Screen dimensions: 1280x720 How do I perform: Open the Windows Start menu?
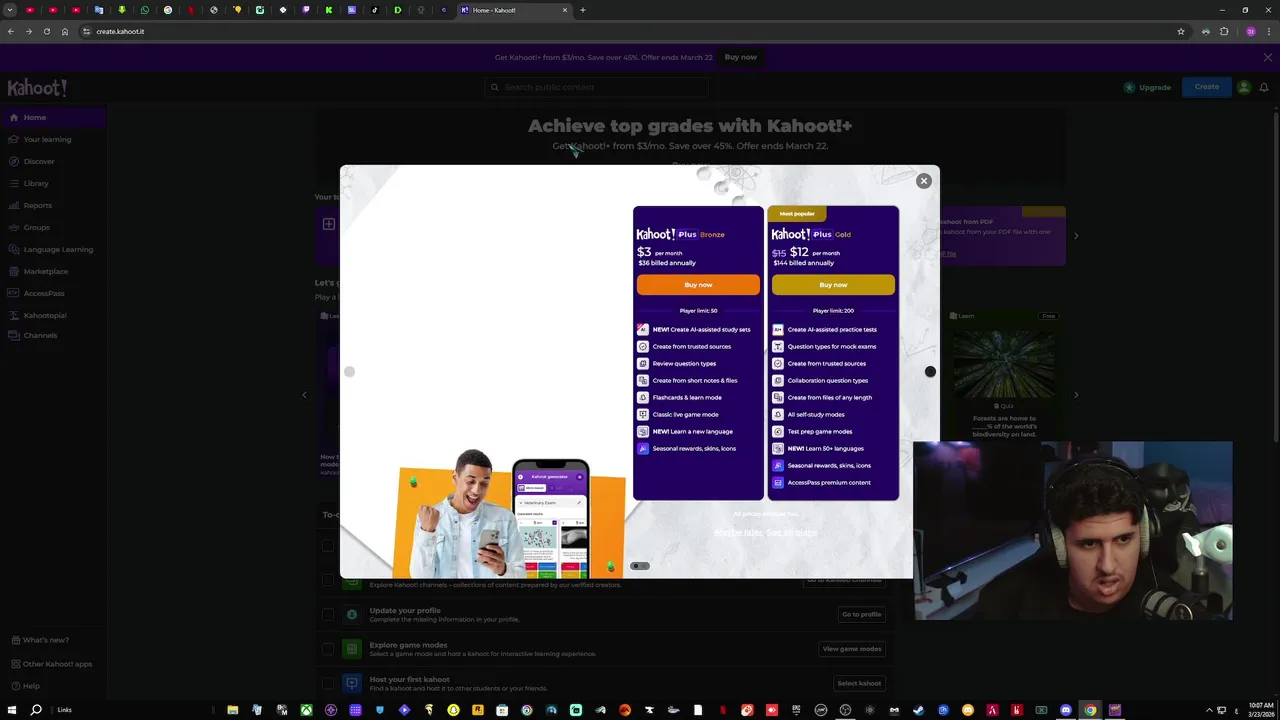[12, 710]
